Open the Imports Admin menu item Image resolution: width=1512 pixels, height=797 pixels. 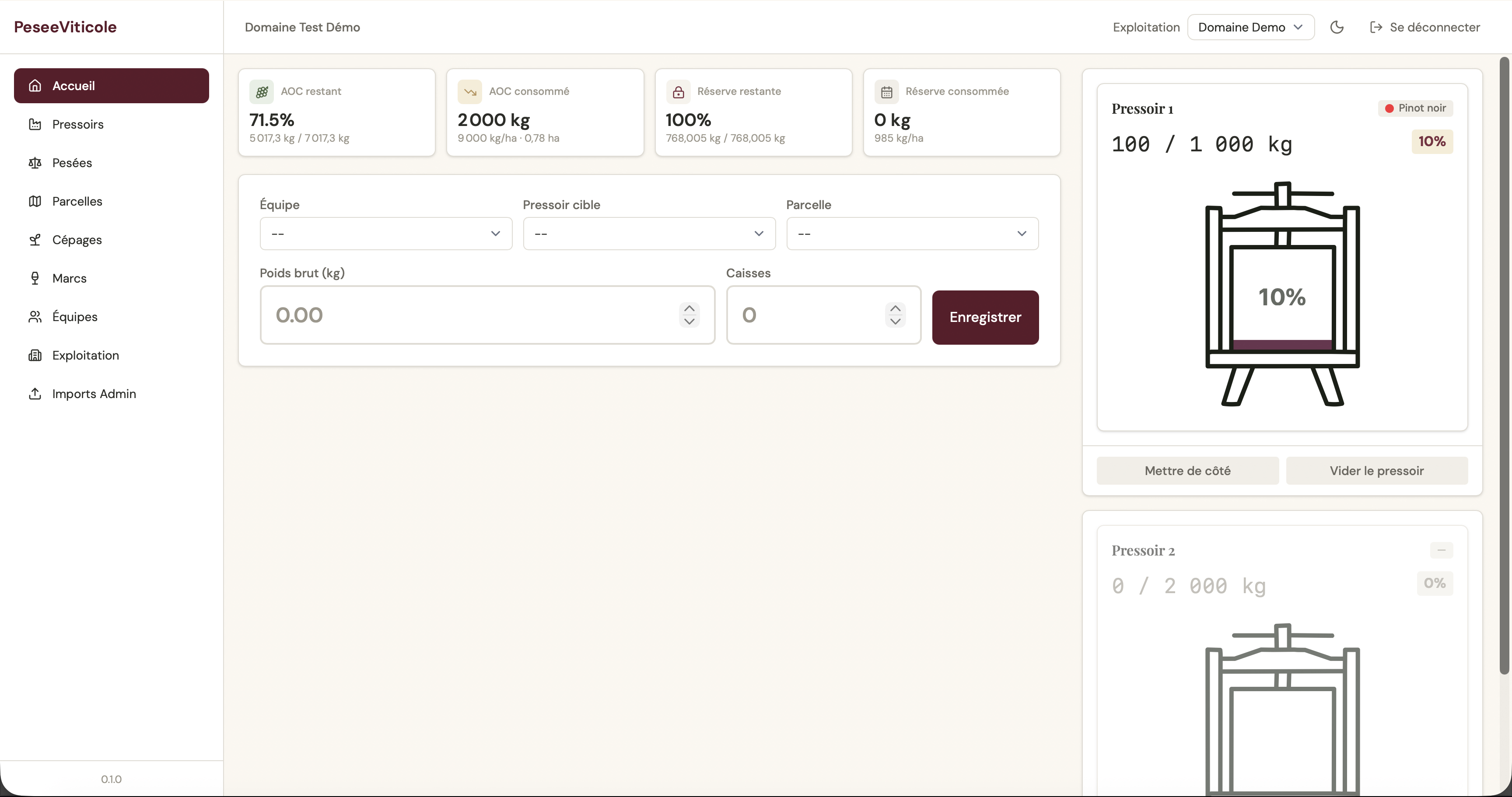112,394
